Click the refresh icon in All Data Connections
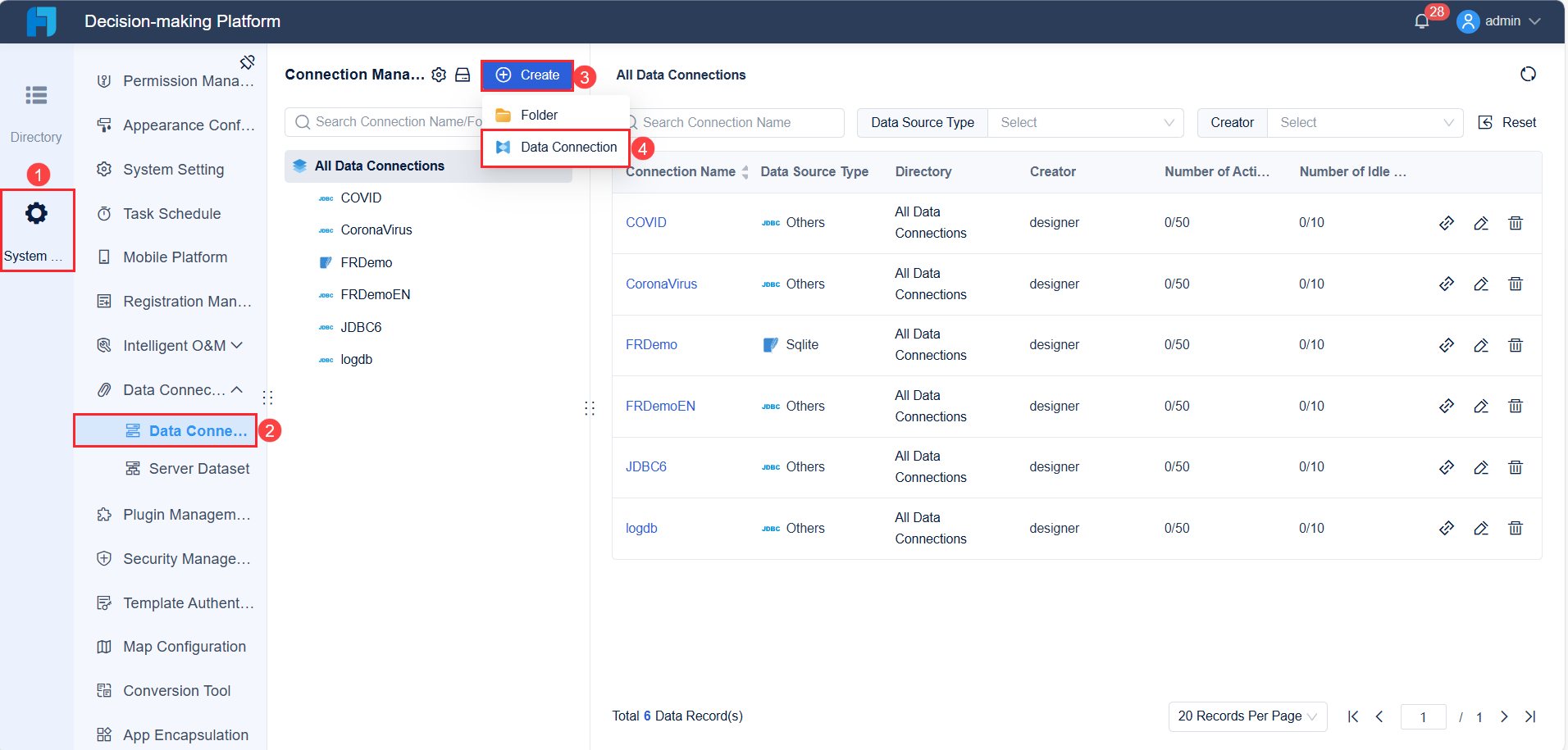The width and height of the screenshot is (1568, 750). click(1528, 75)
